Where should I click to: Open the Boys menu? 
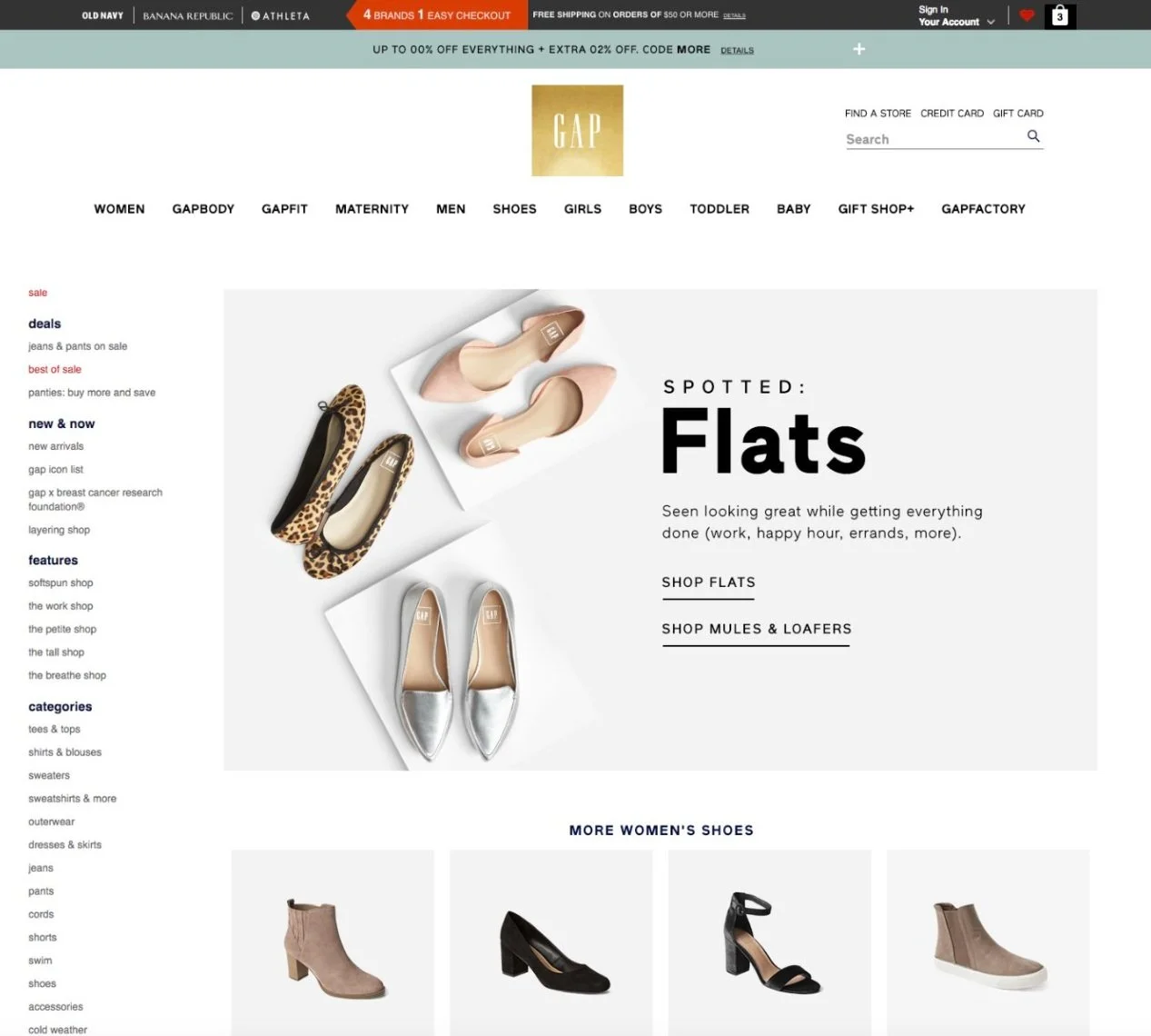point(645,209)
